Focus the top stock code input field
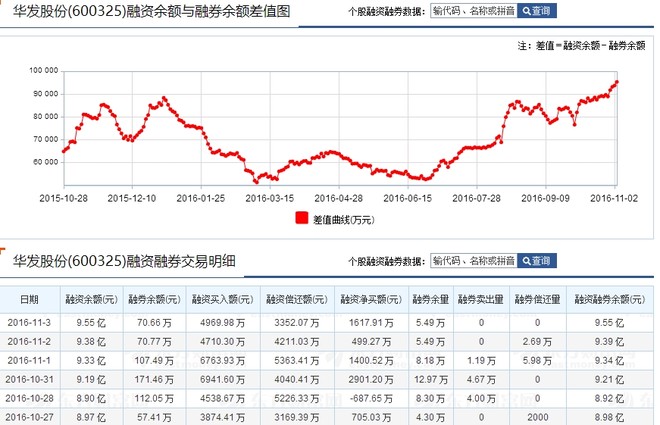The height and width of the screenshot is (425, 660). (474, 11)
